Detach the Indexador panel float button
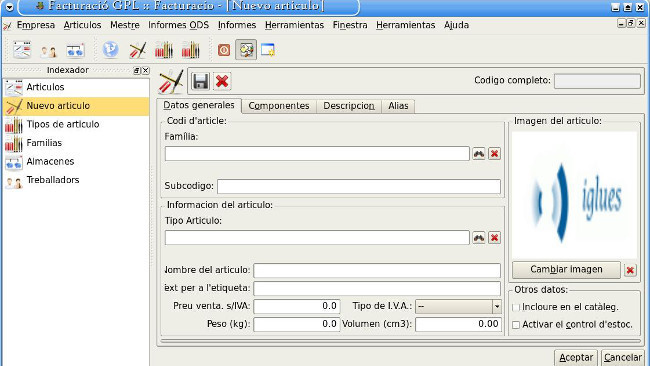Screen dimensions: 650x366 point(137,70)
